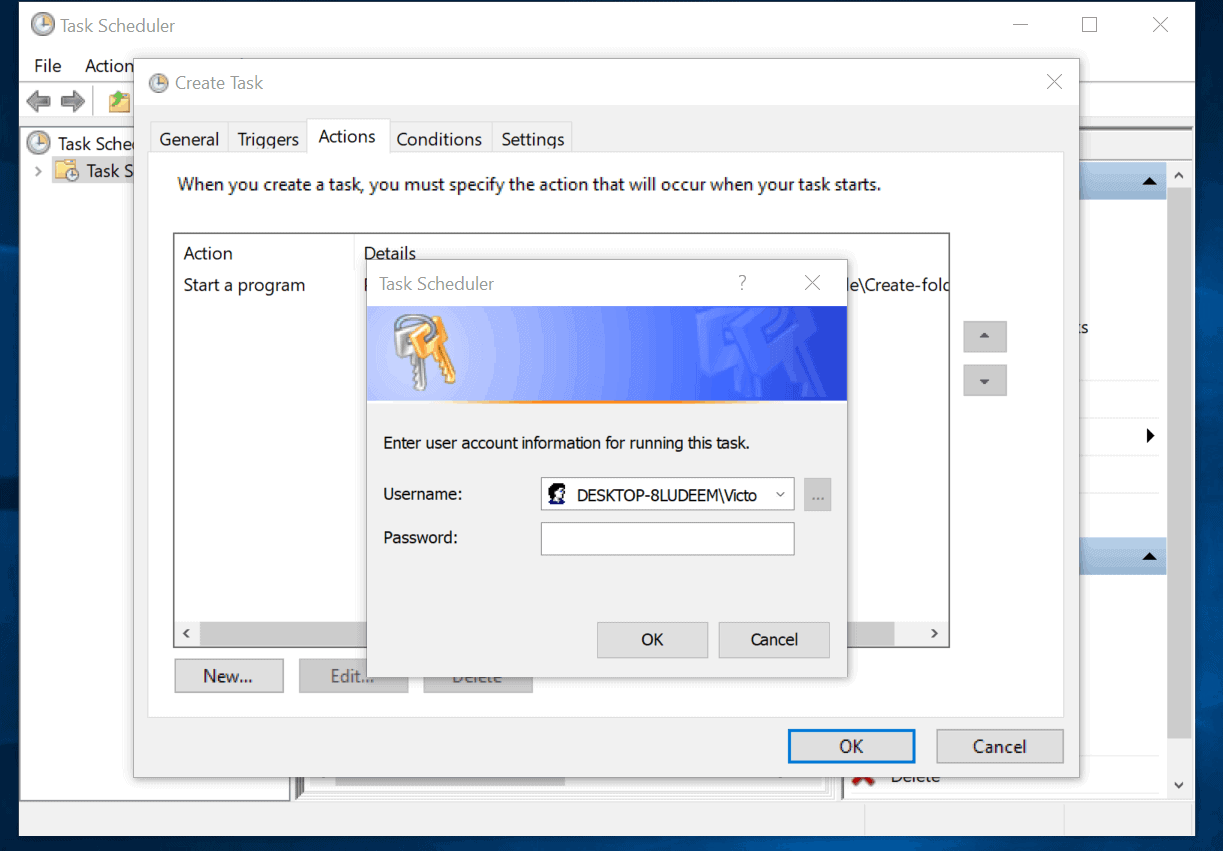Click the Password input field
The height and width of the screenshot is (851, 1223).
tap(668, 538)
